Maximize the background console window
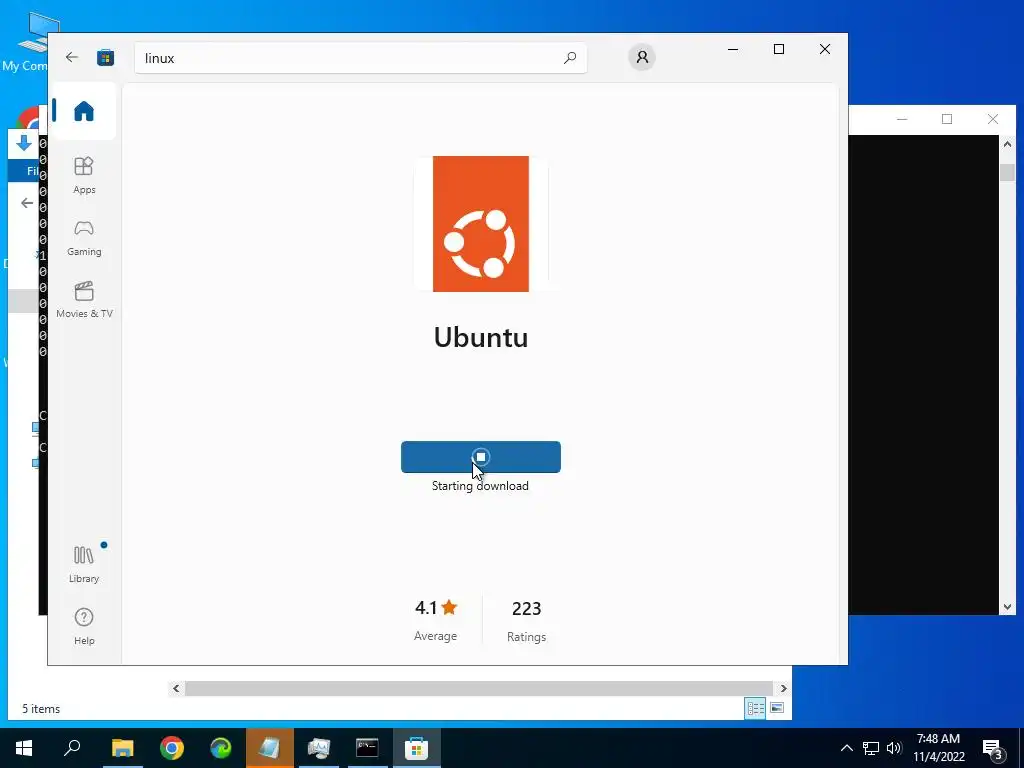The image size is (1024, 768). click(947, 119)
